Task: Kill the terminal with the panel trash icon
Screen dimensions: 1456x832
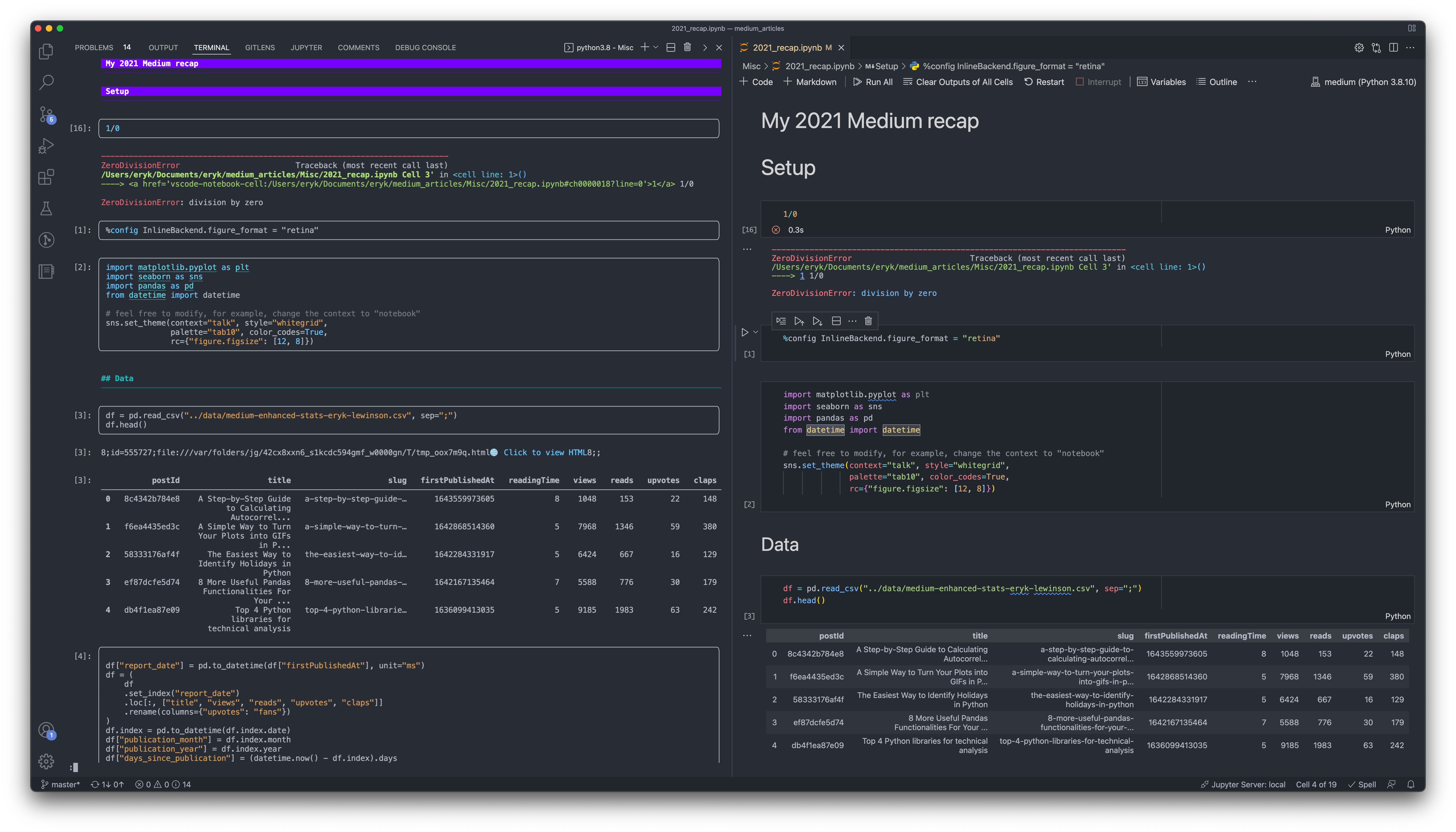Action: (687, 47)
